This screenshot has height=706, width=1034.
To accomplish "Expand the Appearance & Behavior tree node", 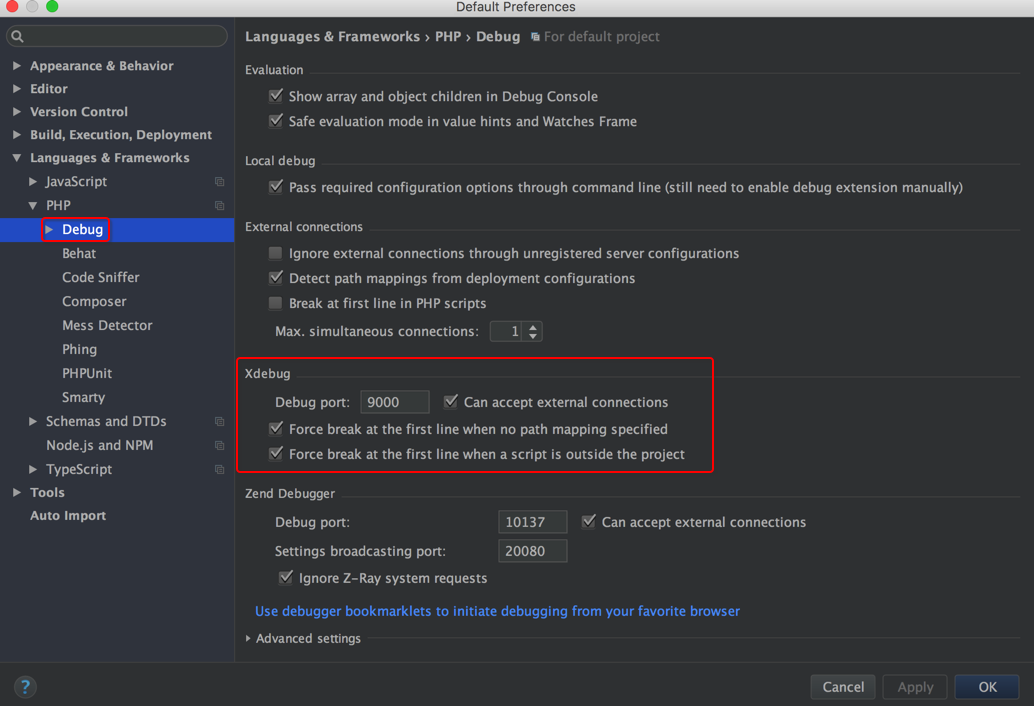I will (17, 66).
